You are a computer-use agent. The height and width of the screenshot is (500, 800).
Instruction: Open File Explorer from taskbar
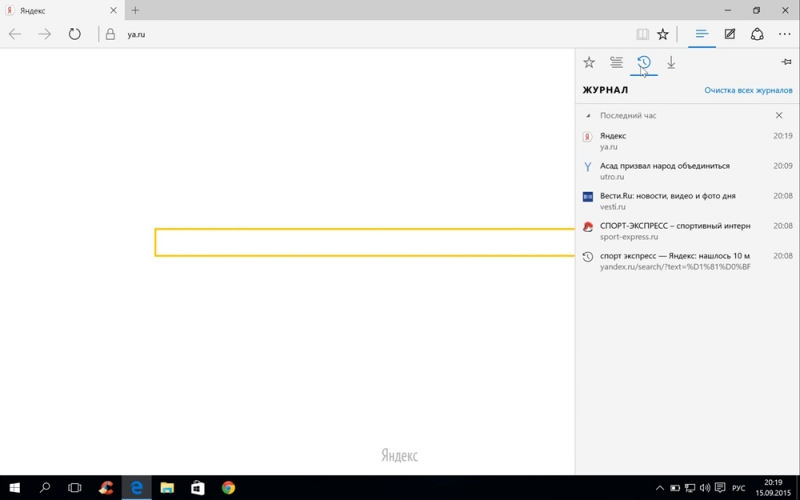click(x=167, y=488)
